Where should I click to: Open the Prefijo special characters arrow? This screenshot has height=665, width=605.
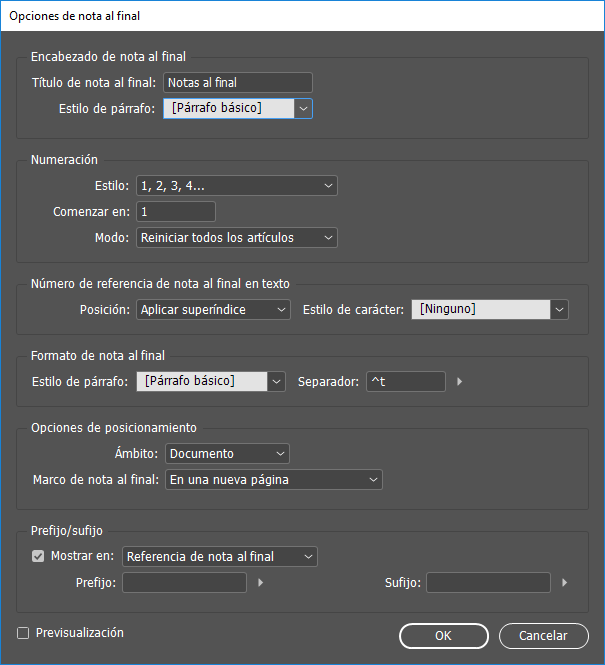point(261,582)
